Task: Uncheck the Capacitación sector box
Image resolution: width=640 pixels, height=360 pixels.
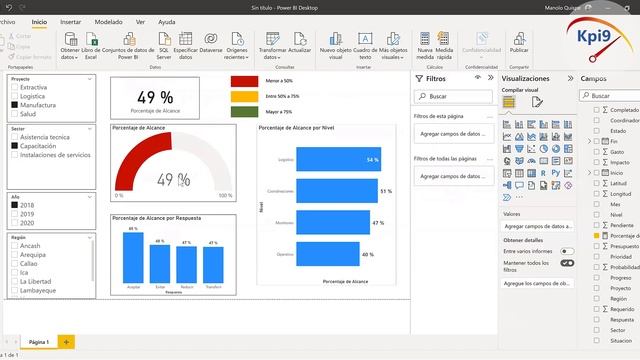Action: [x=15, y=146]
